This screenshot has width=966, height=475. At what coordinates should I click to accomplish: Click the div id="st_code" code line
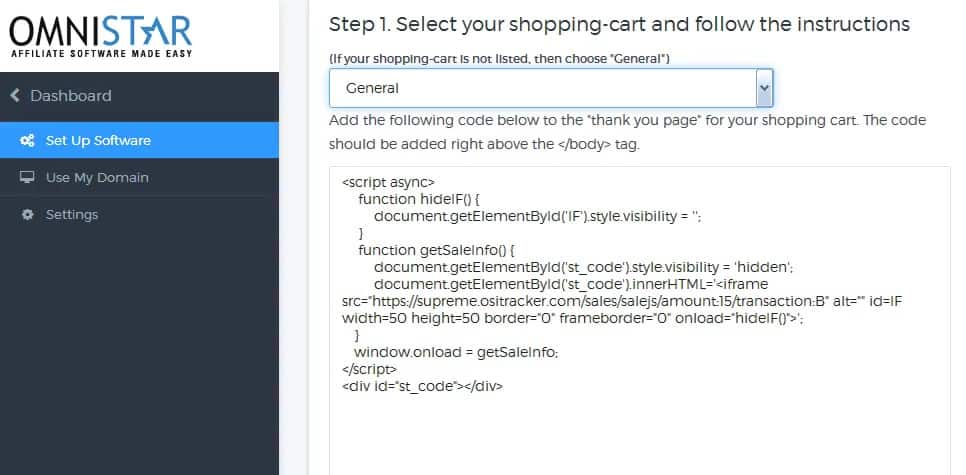click(x=421, y=385)
